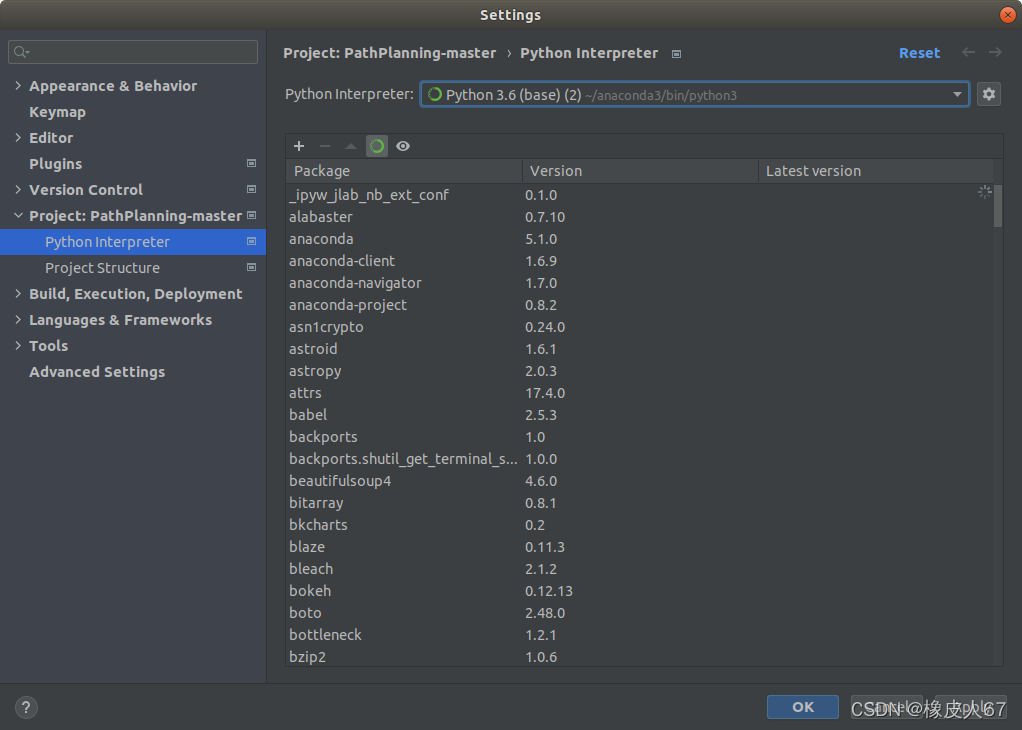Click project-level icon beside Project Structure
The height and width of the screenshot is (730, 1022).
[252, 267]
